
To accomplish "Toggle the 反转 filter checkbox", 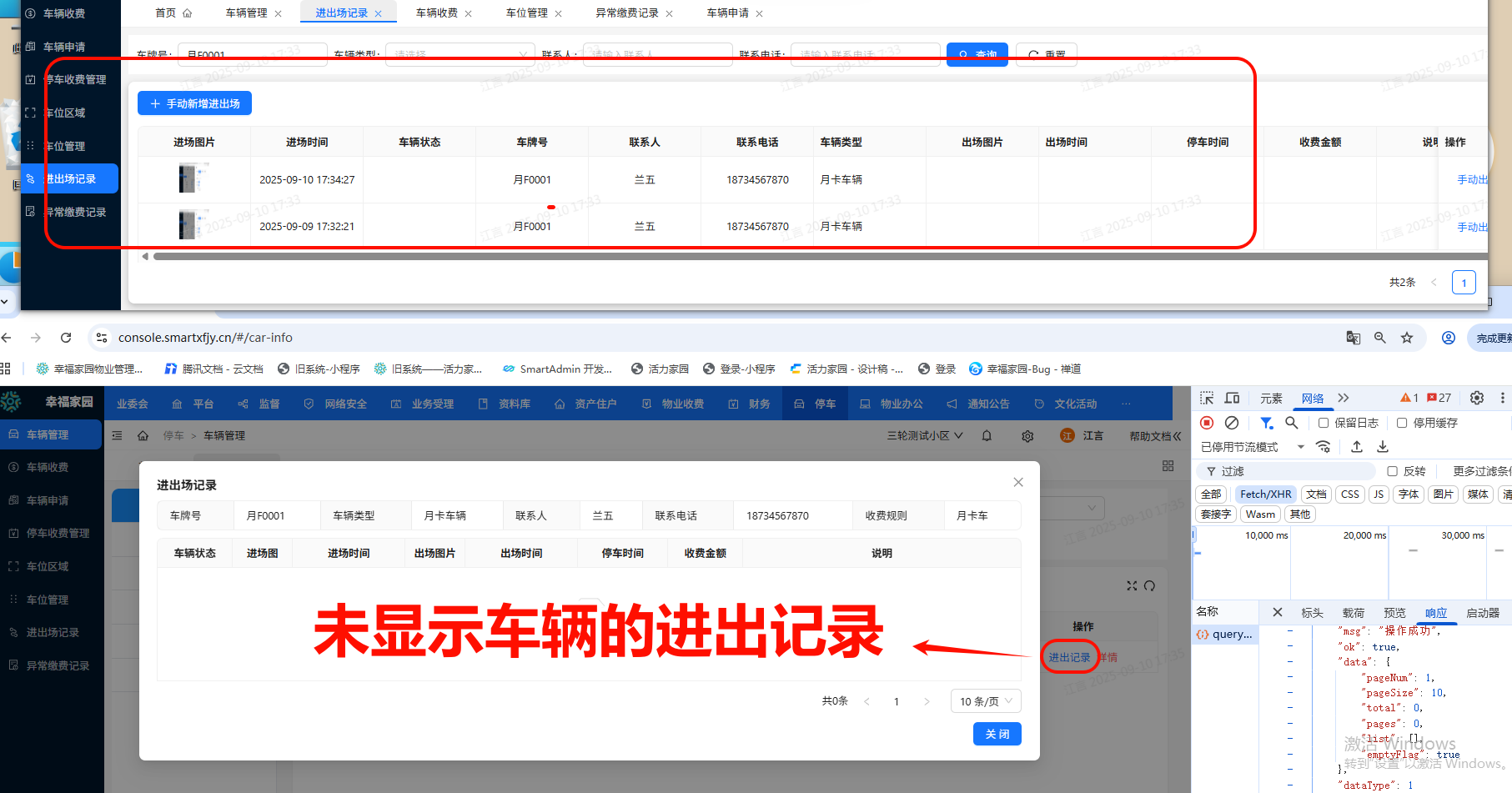I will click(1393, 471).
